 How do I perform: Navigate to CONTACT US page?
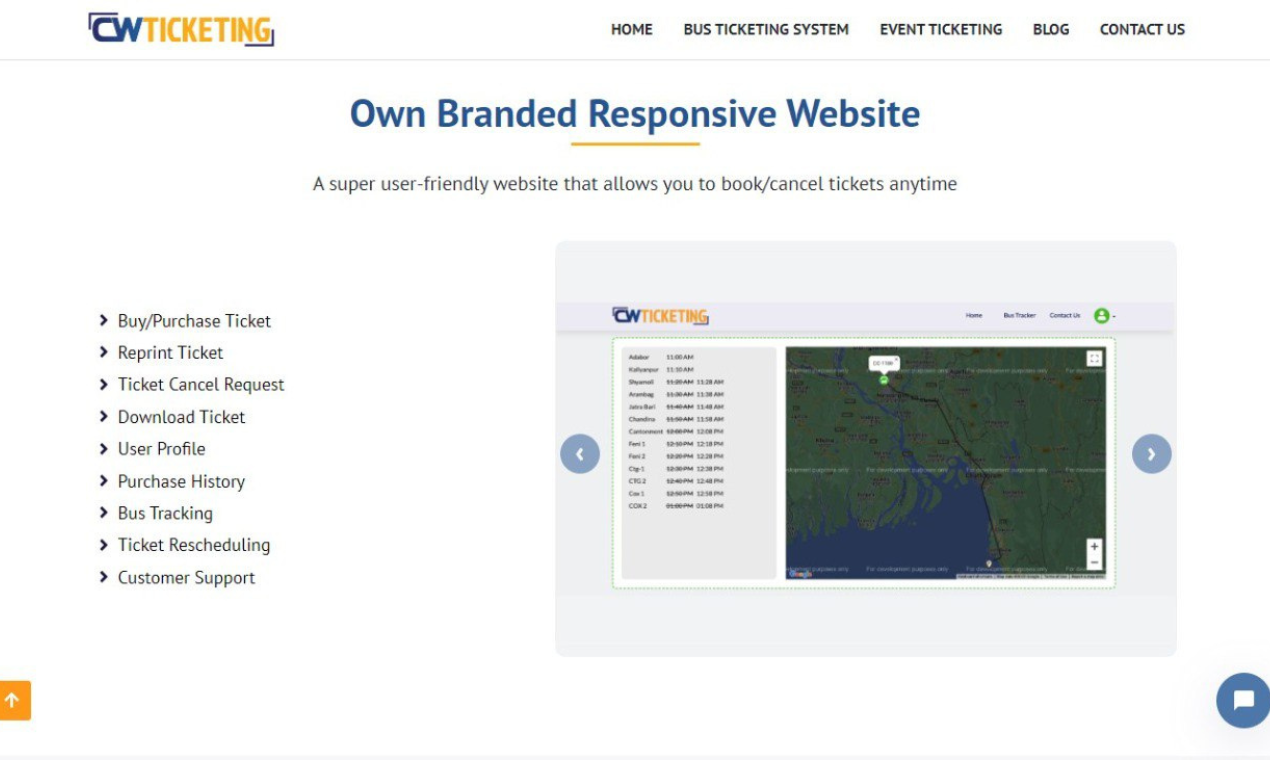pos(1142,30)
